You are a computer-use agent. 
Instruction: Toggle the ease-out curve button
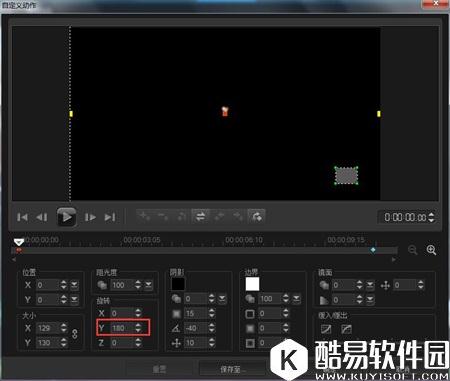tap(347, 329)
